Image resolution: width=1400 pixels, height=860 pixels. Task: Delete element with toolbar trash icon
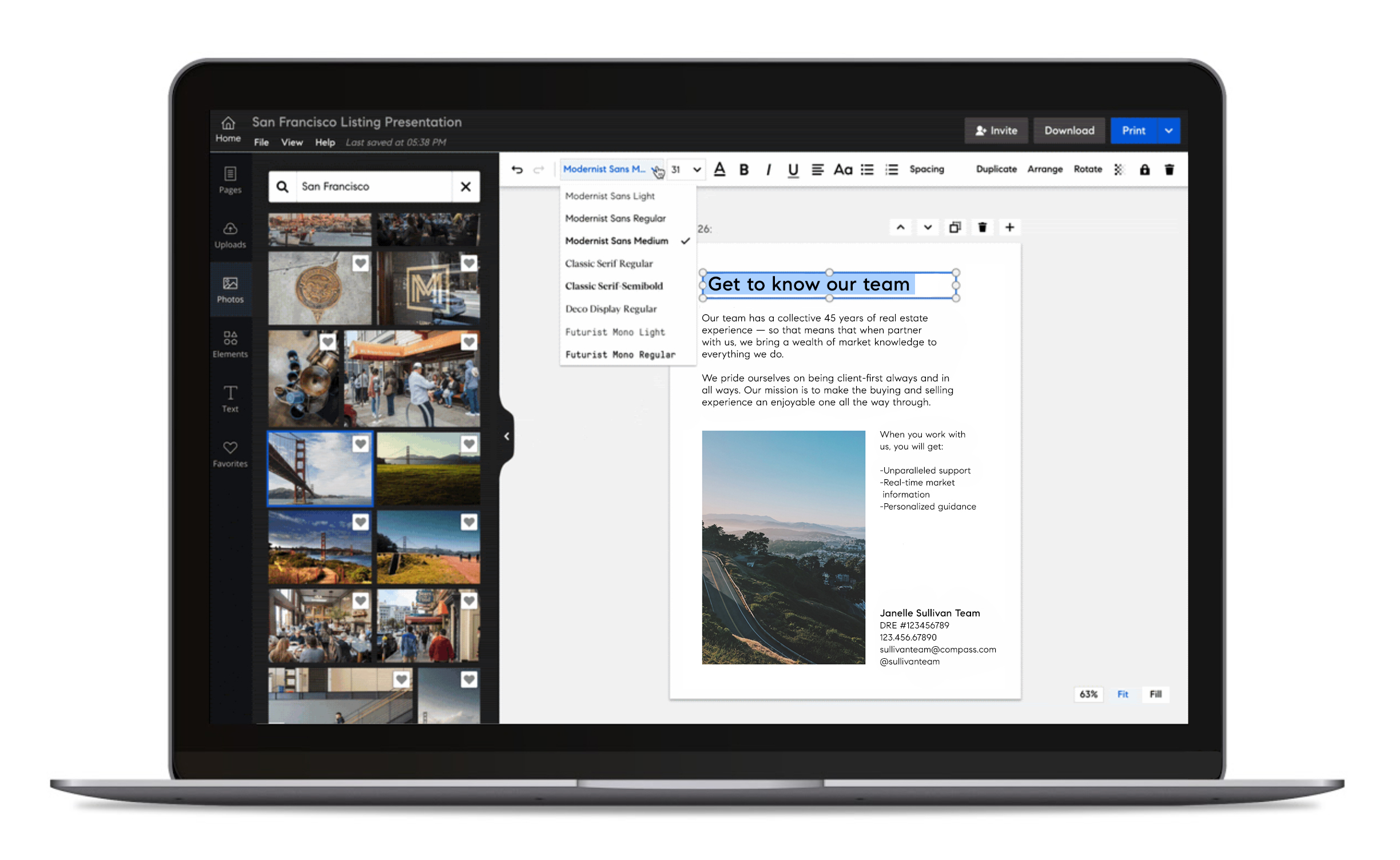pos(1169,169)
